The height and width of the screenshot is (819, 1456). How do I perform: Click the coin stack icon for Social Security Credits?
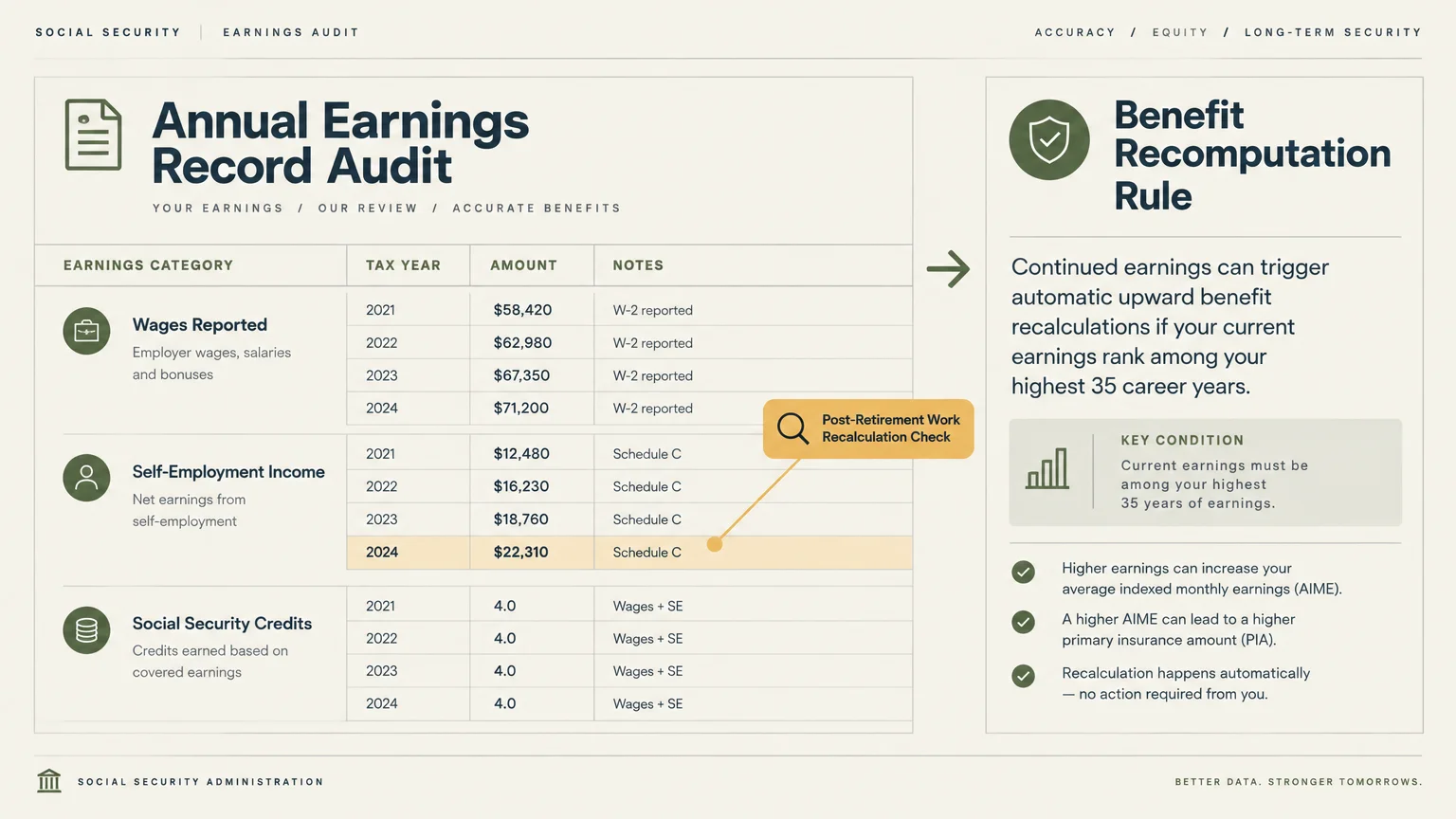pyautogui.click(x=86, y=630)
